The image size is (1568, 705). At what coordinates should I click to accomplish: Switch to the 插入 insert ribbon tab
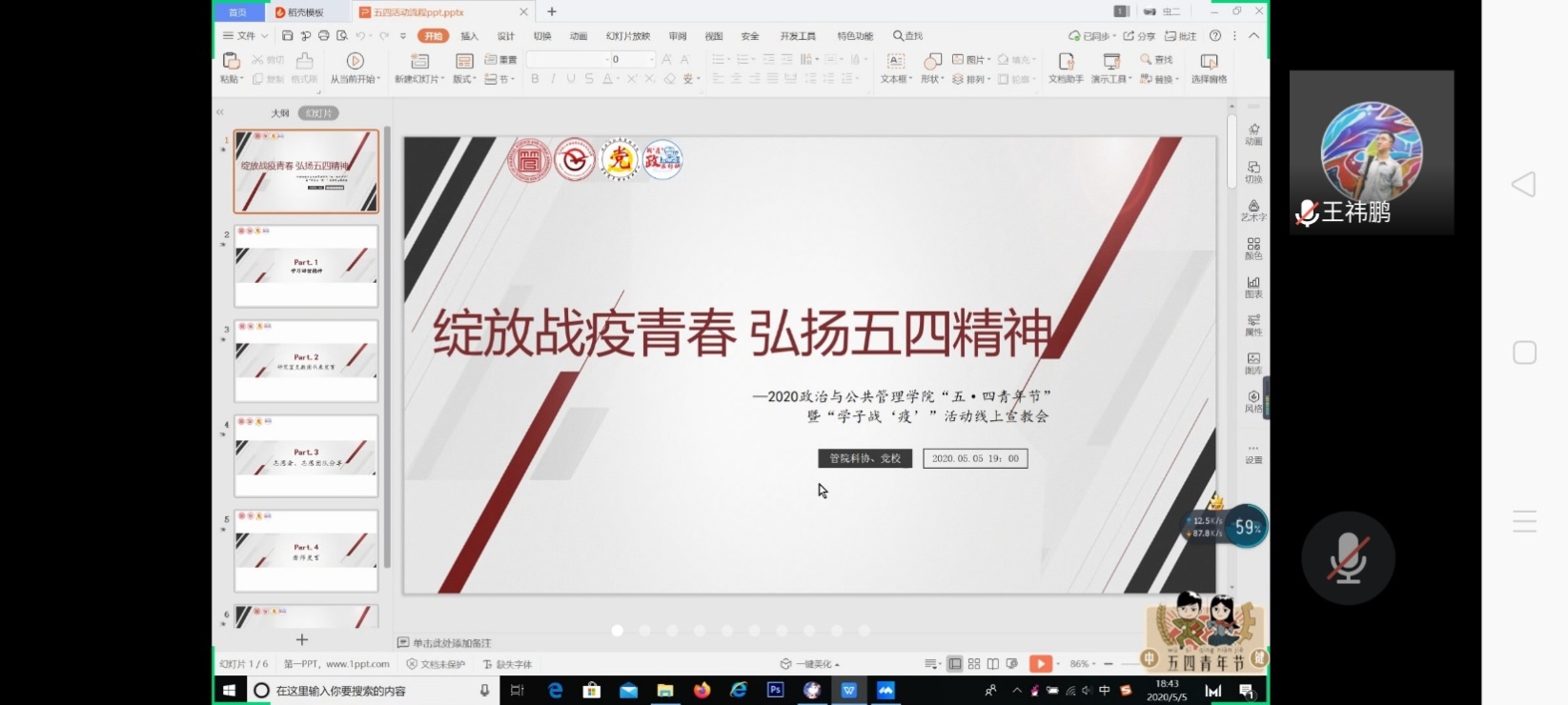(470, 36)
